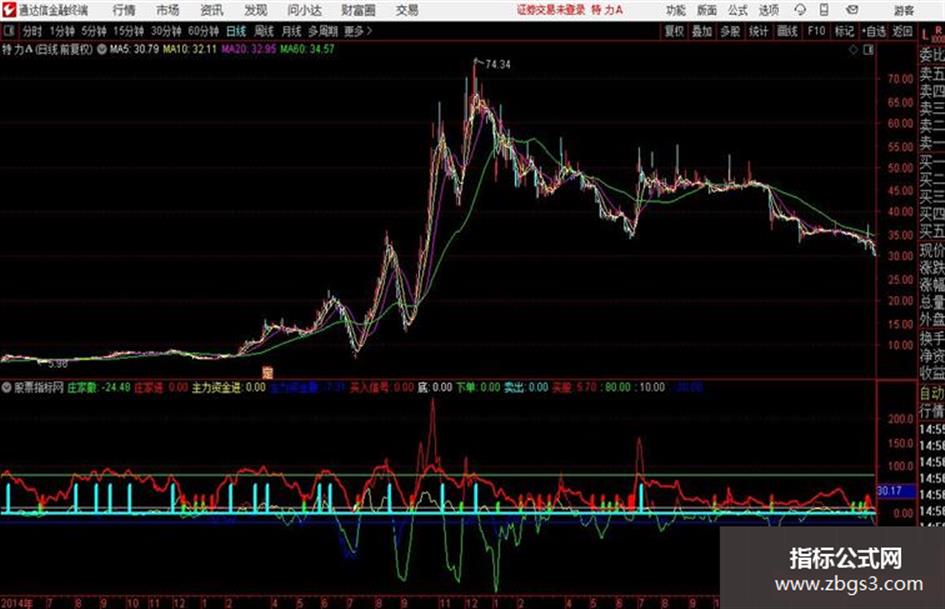
Task: Click the 特力A (日线 前复权) chart title
Action: point(47,49)
